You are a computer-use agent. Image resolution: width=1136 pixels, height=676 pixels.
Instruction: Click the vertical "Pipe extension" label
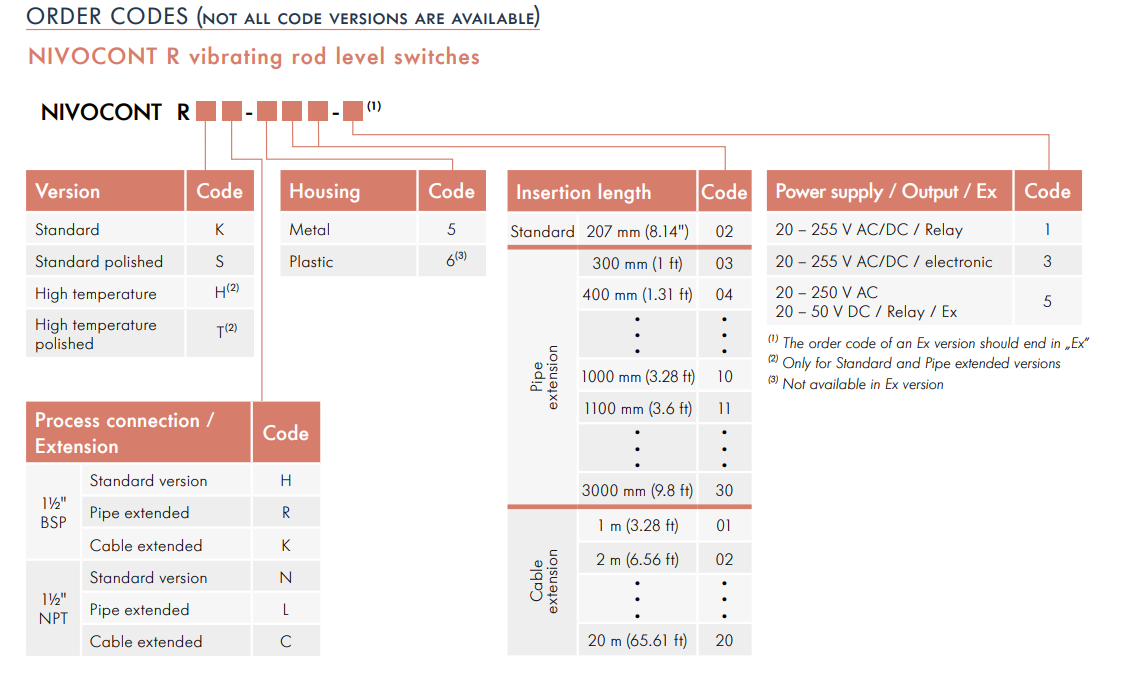(543, 377)
